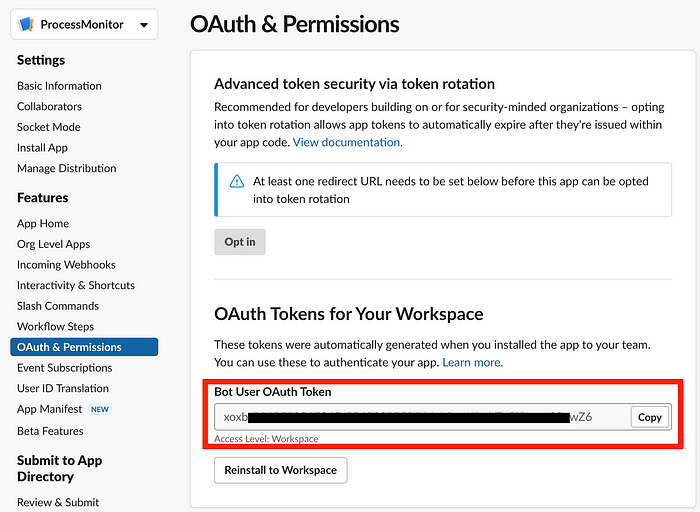Open the ProcessMonitor app selector dropdown

click(84, 25)
